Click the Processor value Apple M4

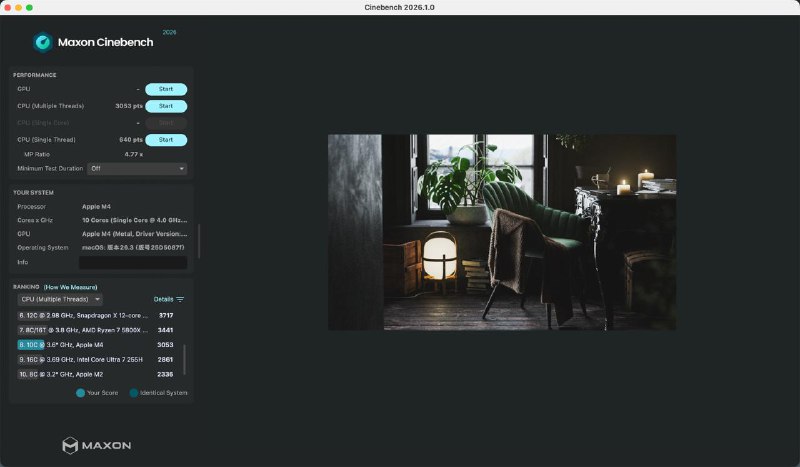click(96, 207)
